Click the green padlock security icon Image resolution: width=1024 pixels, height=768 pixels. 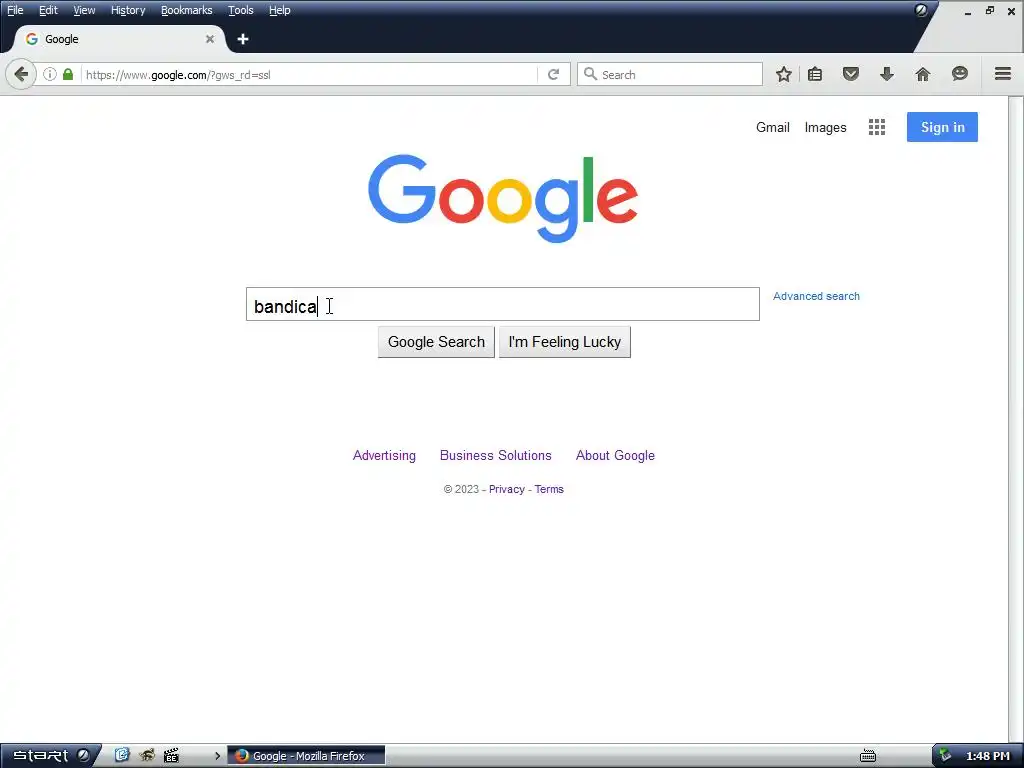[x=68, y=74]
